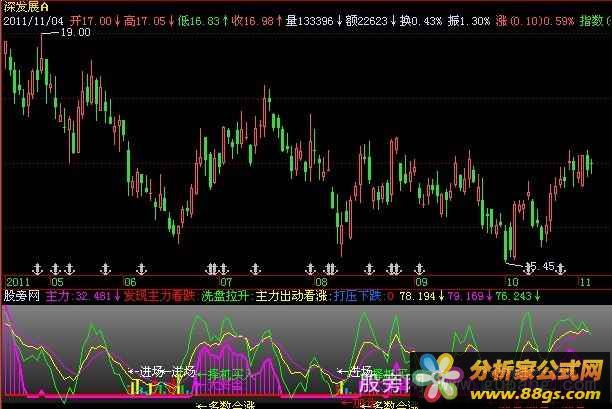
Task: Click the green 洗盘拉升 indicator label
Action: tap(225, 296)
